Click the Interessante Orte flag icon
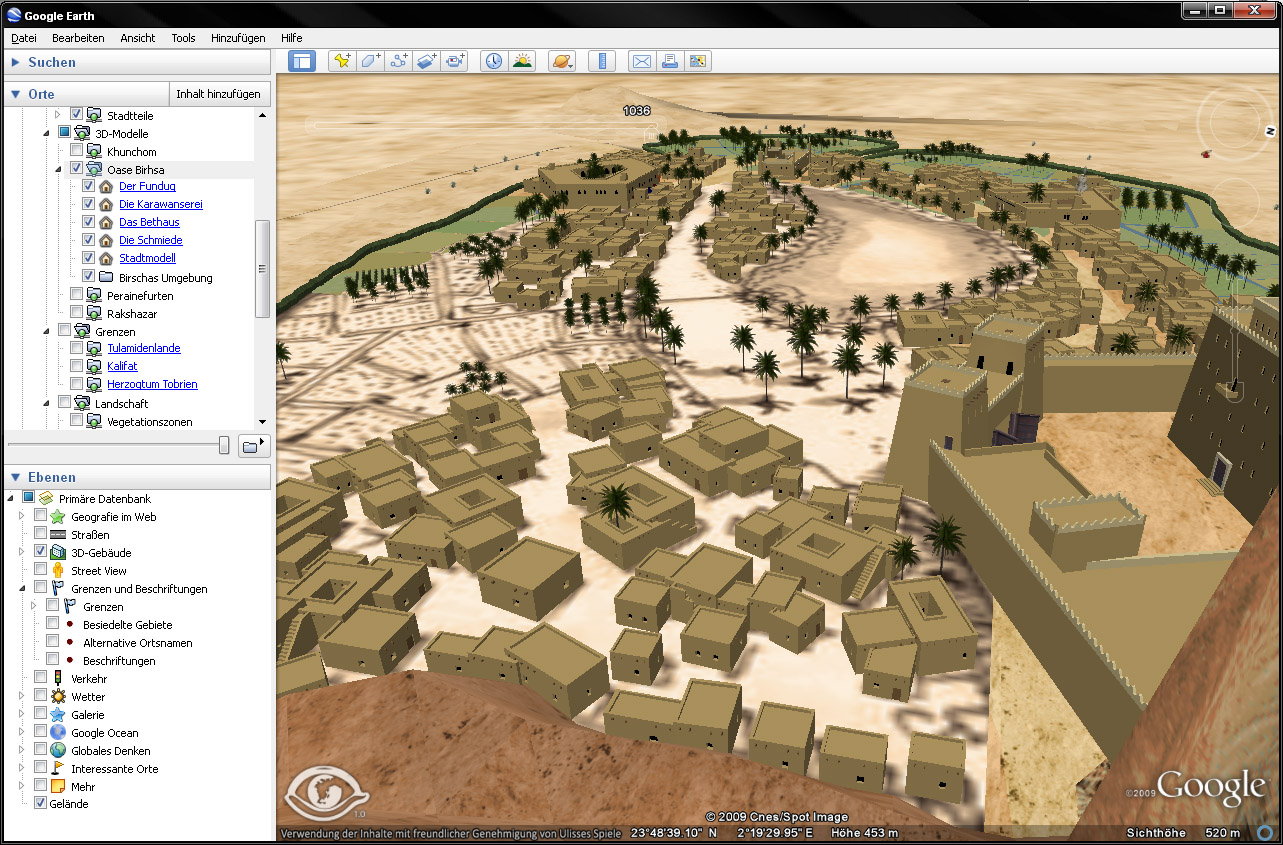 (x=57, y=768)
